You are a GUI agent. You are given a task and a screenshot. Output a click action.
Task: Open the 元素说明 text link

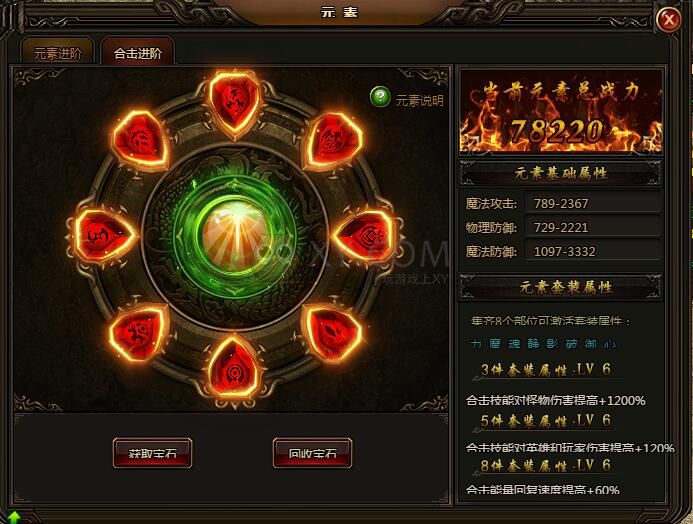[x=419, y=101]
